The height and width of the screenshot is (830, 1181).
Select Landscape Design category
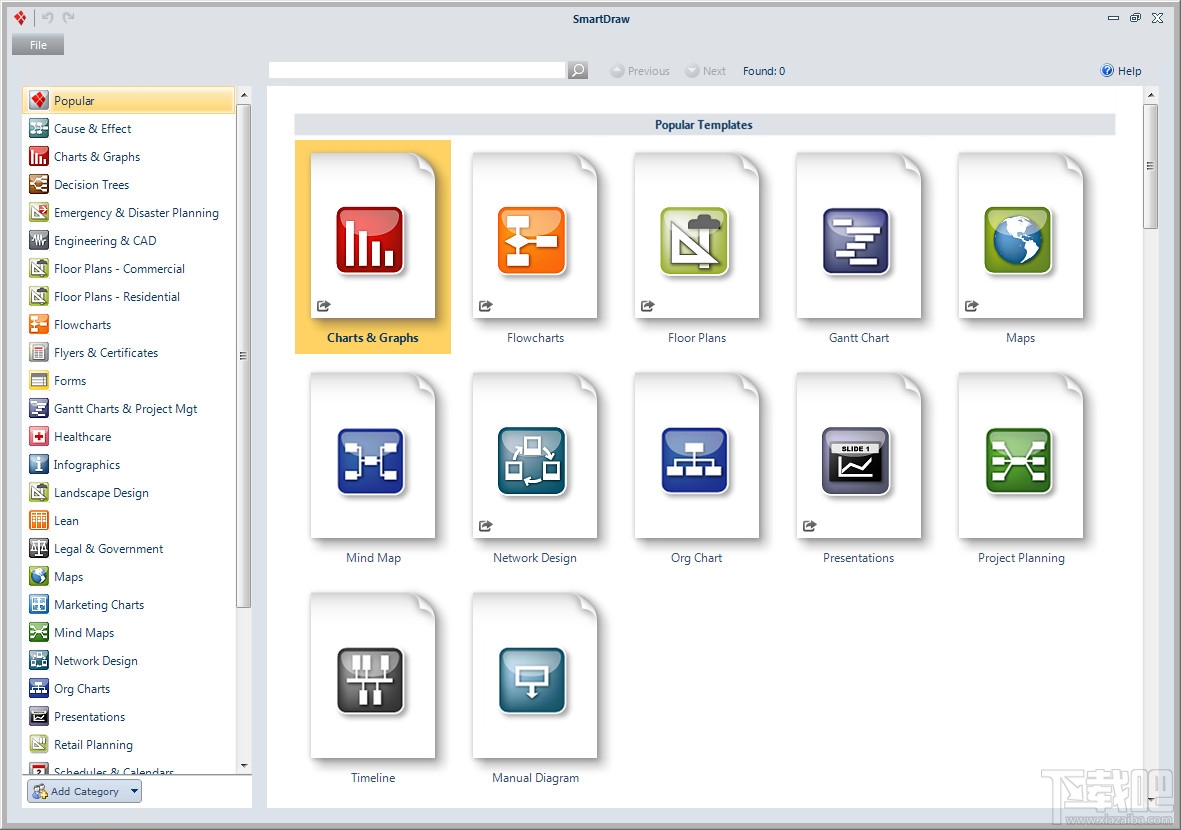pos(129,493)
